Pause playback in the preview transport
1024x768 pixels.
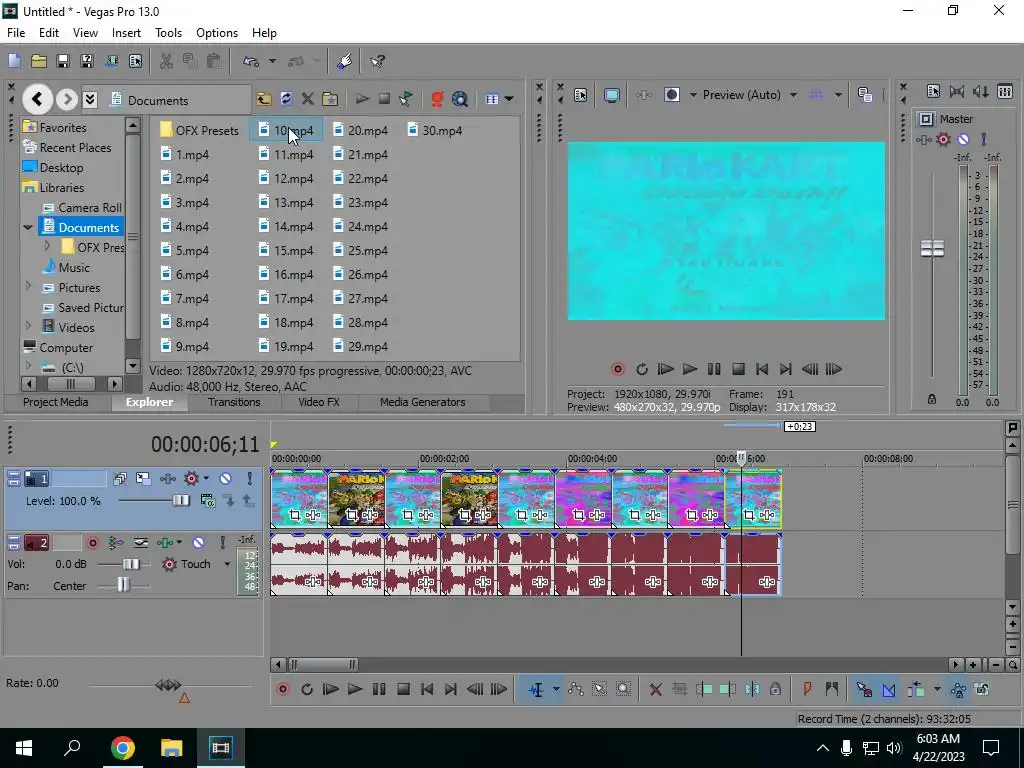coord(714,369)
